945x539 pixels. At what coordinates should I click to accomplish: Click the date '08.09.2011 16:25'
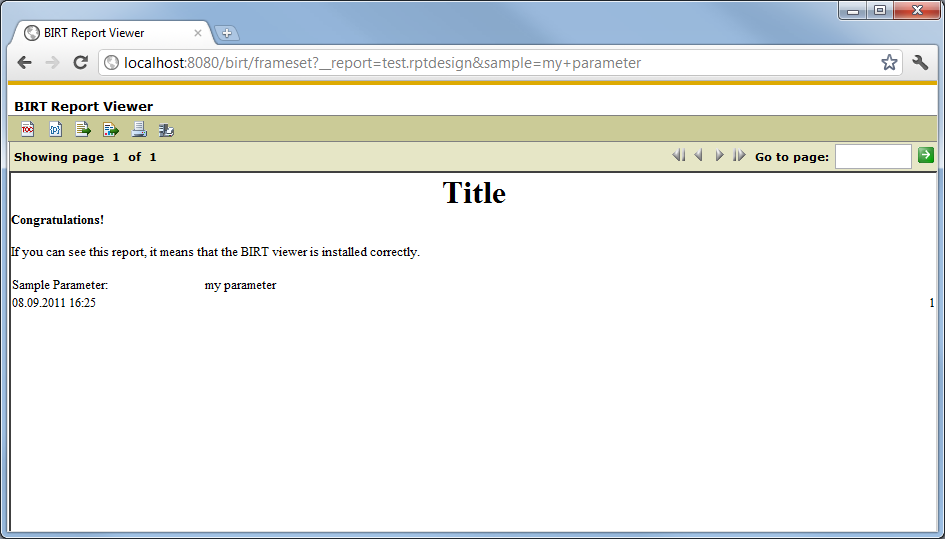tap(54, 303)
